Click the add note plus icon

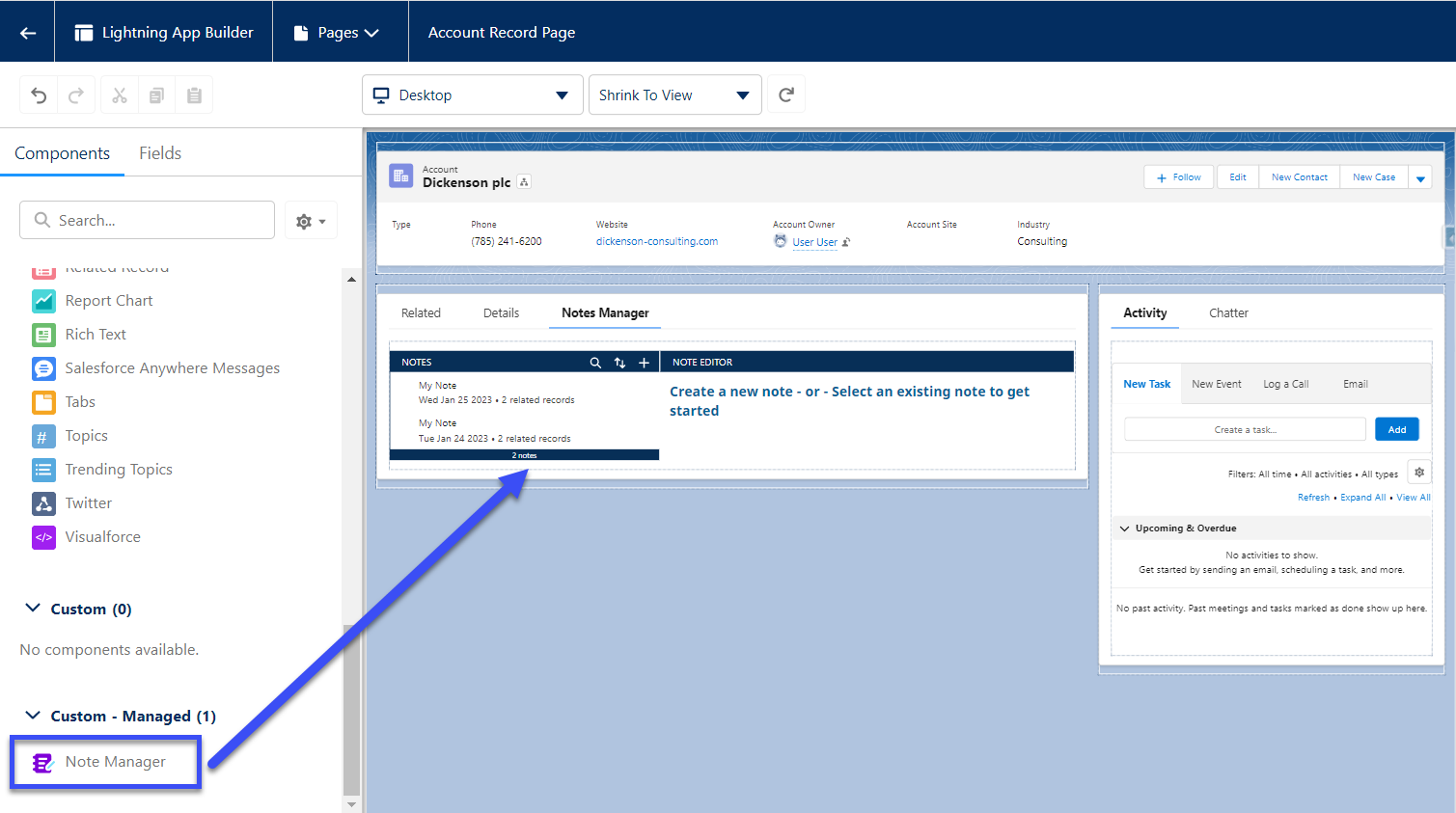(x=644, y=362)
